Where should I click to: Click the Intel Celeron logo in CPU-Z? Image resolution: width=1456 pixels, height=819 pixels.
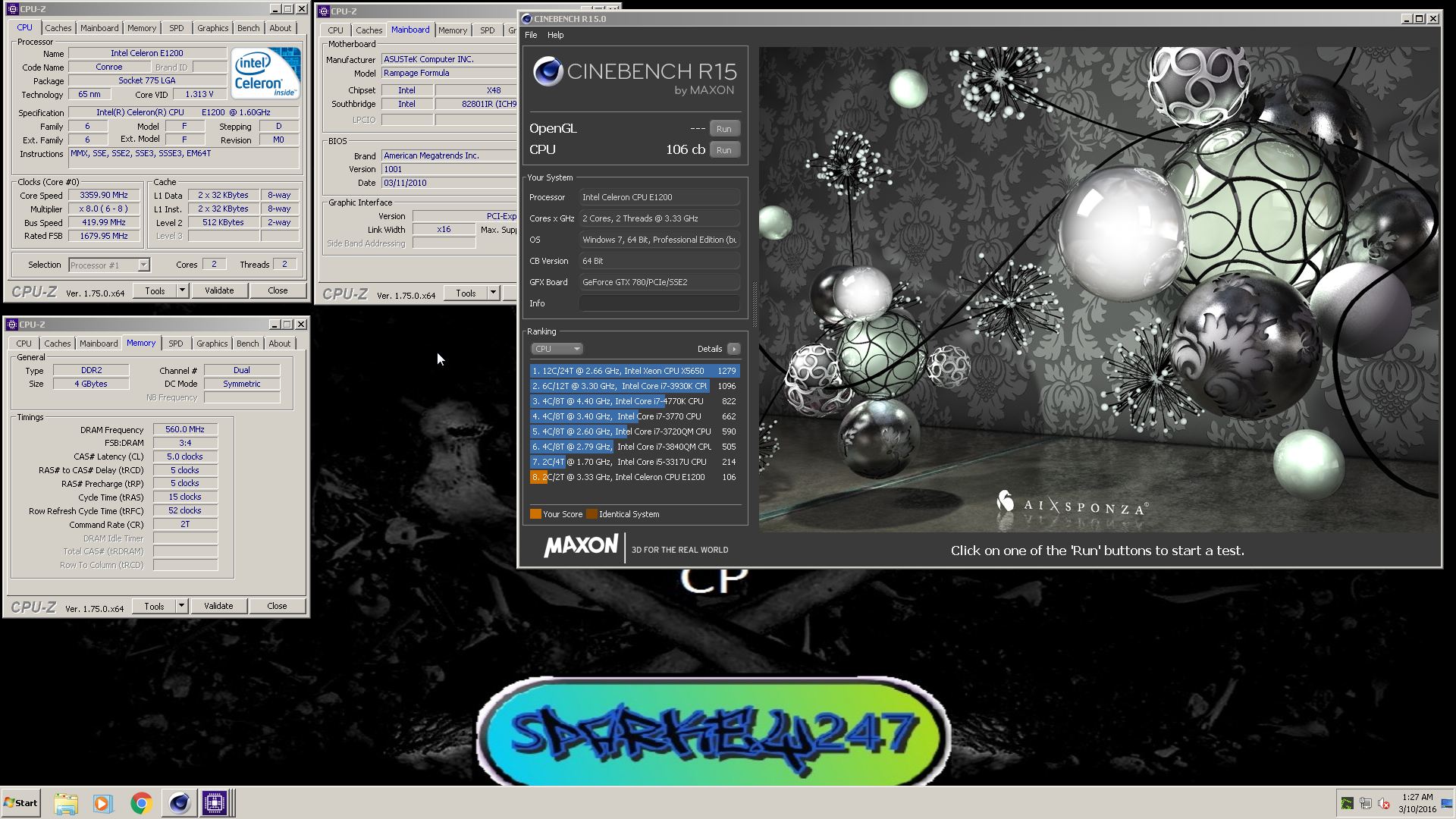pos(265,74)
